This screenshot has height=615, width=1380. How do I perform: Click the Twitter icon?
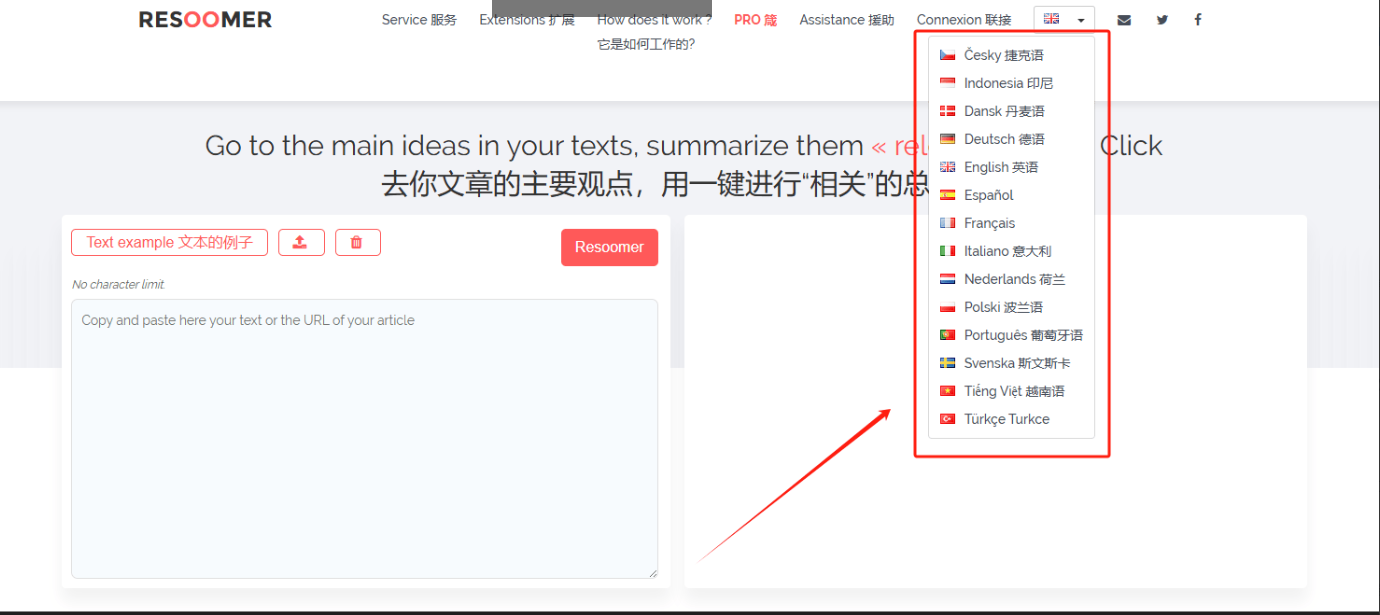pos(1161,19)
